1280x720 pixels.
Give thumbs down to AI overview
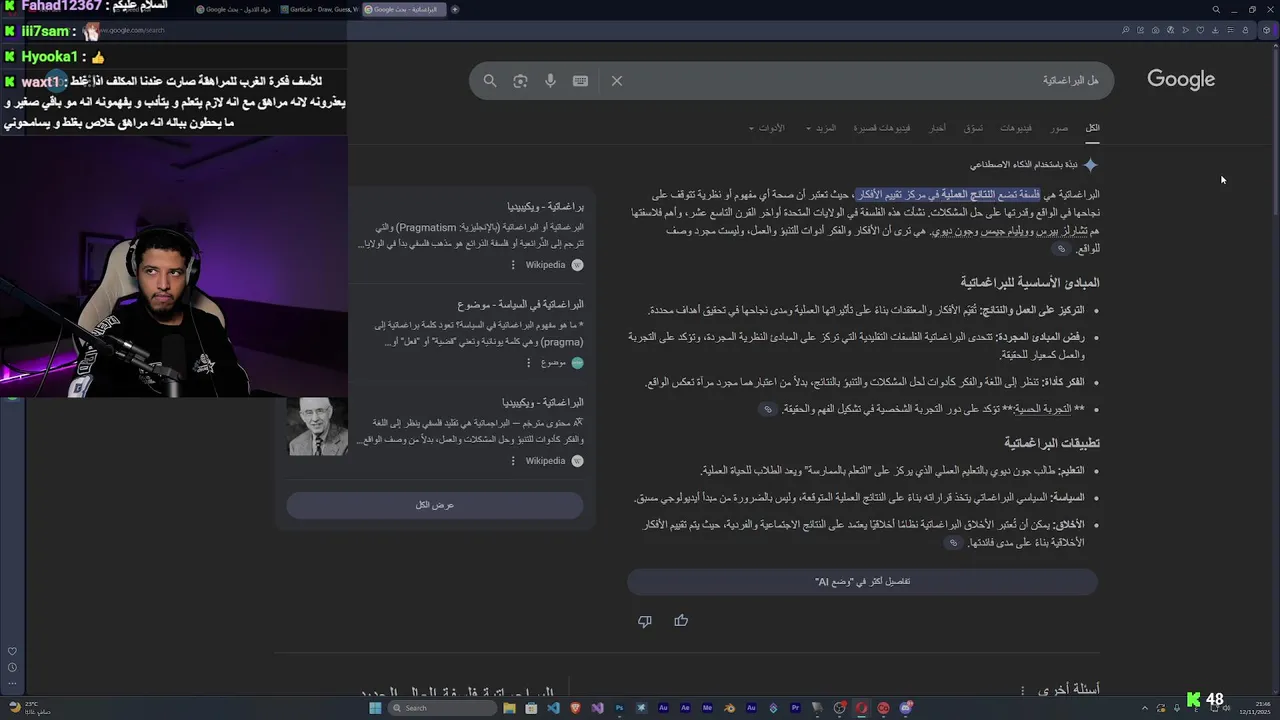click(645, 621)
